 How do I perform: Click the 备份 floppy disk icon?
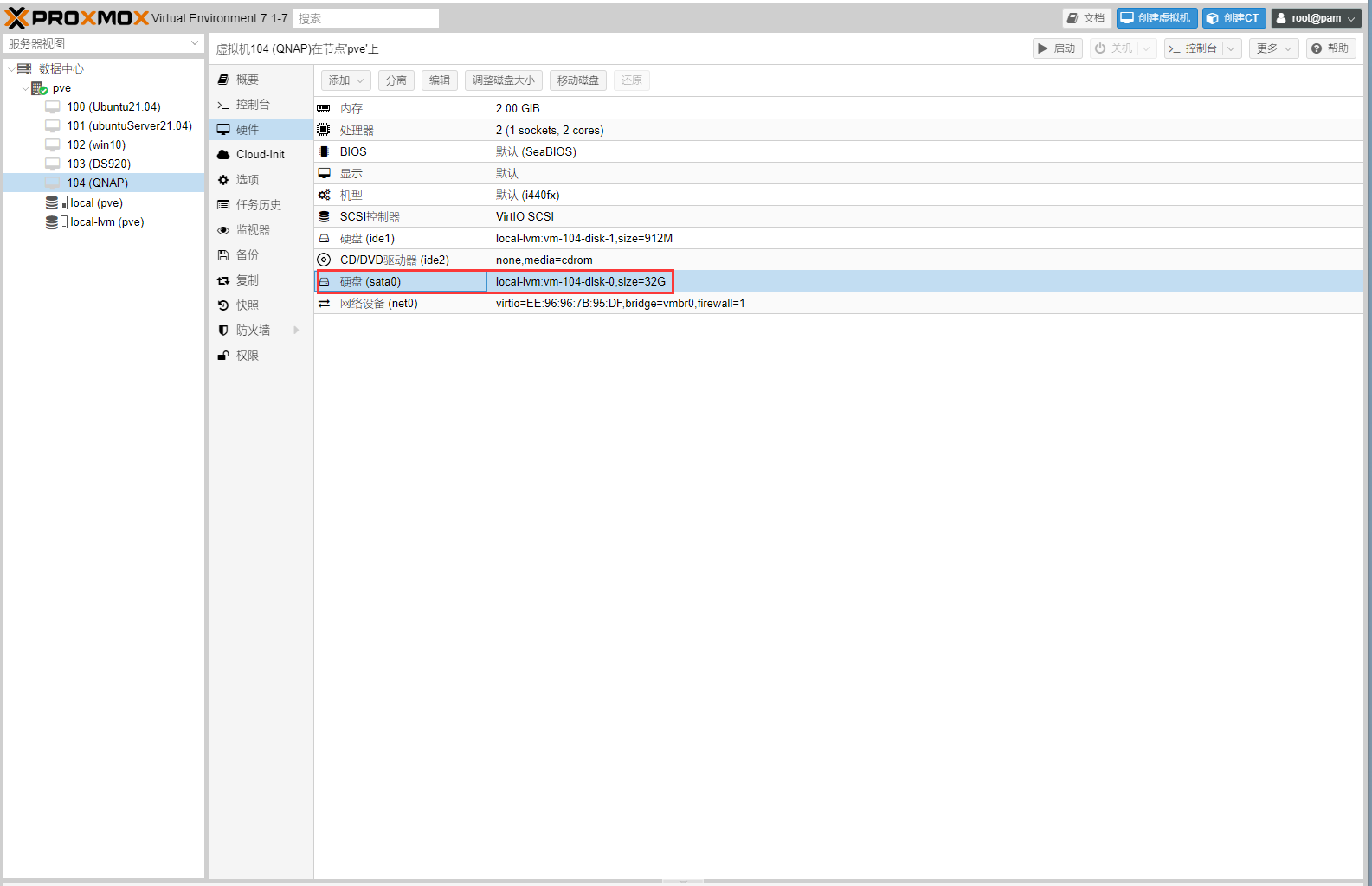[223, 255]
